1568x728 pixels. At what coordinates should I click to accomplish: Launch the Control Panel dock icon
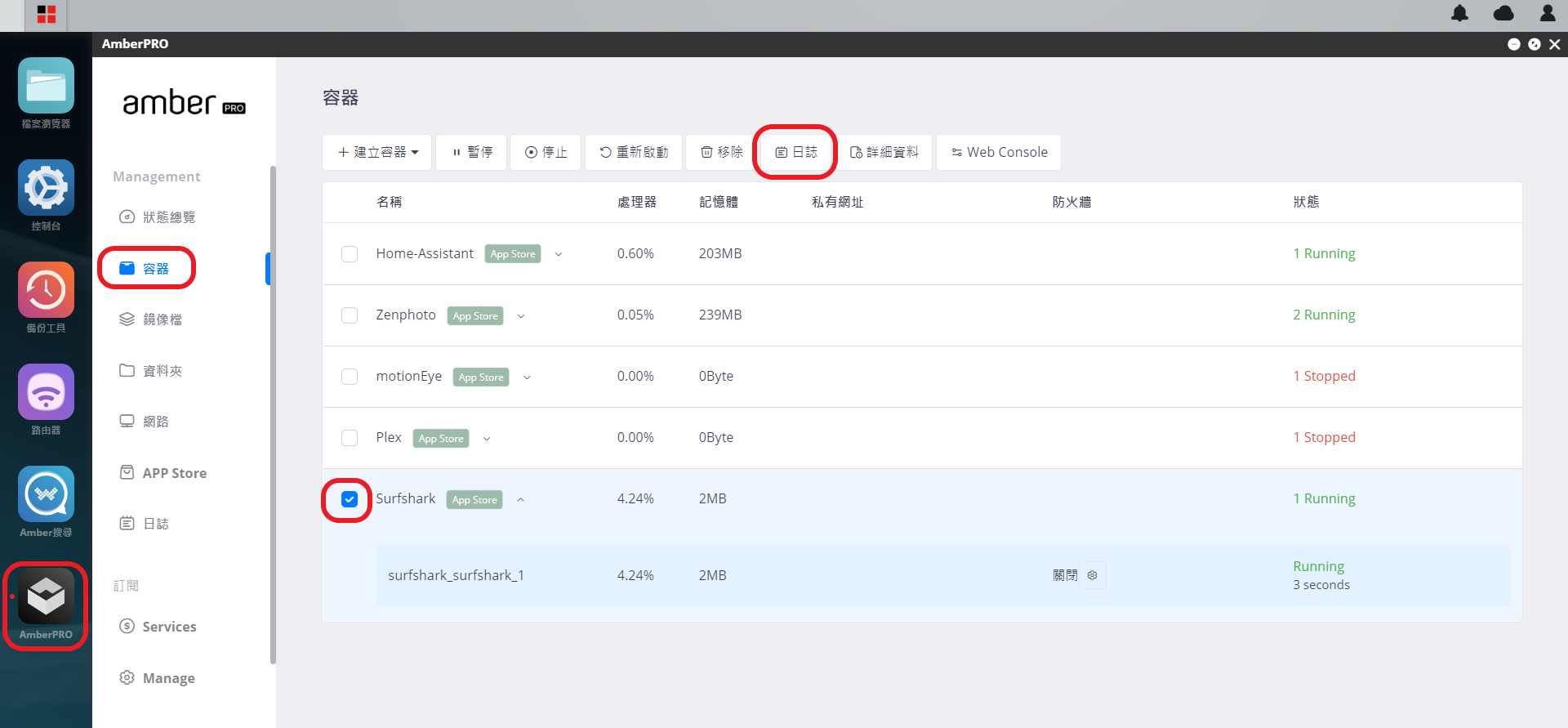pos(46,195)
